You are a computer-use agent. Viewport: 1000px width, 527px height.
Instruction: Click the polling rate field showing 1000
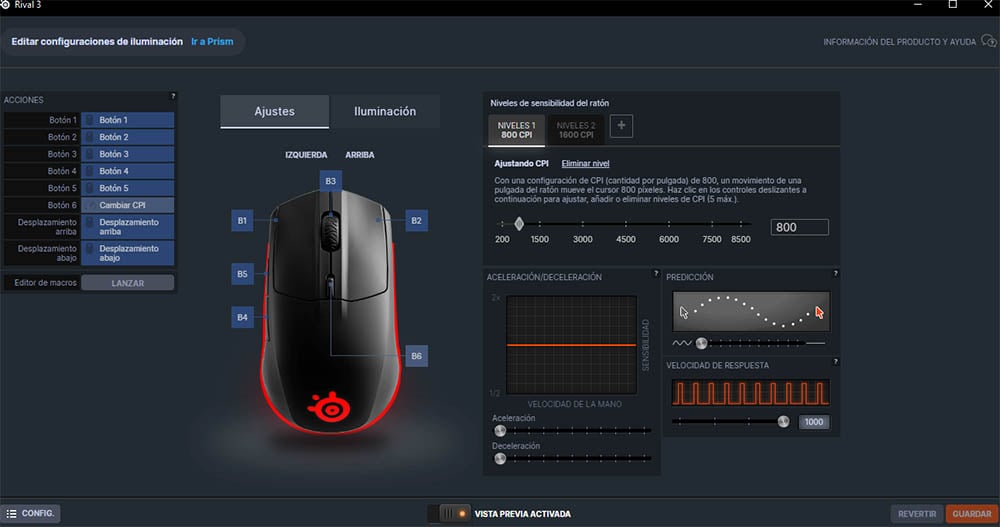pyautogui.click(x=814, y=422)
